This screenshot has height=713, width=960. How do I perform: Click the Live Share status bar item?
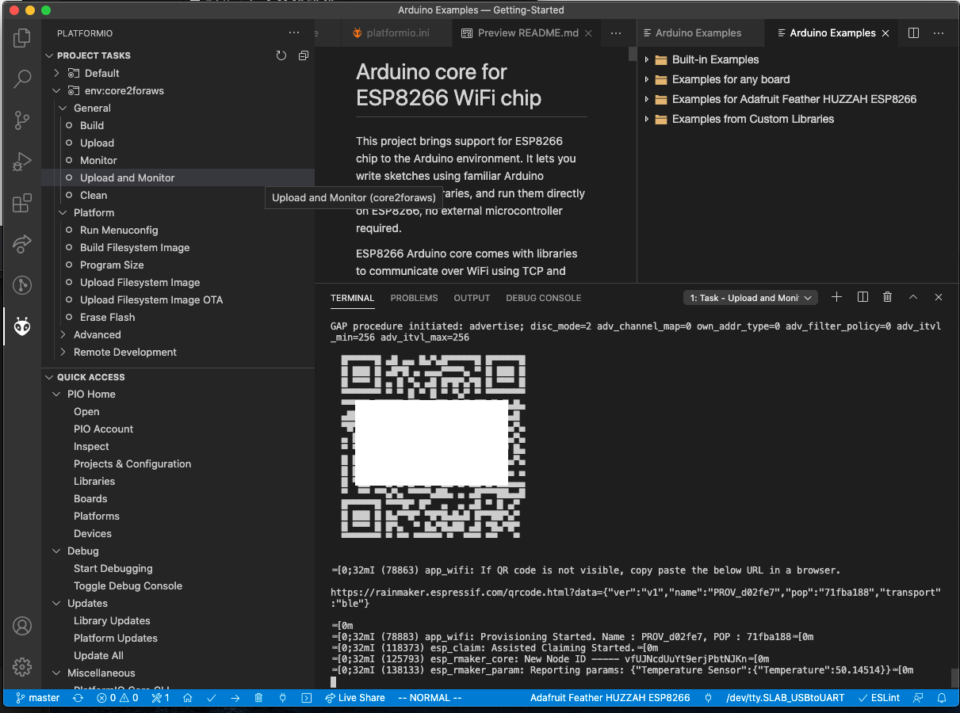point(355,698)
